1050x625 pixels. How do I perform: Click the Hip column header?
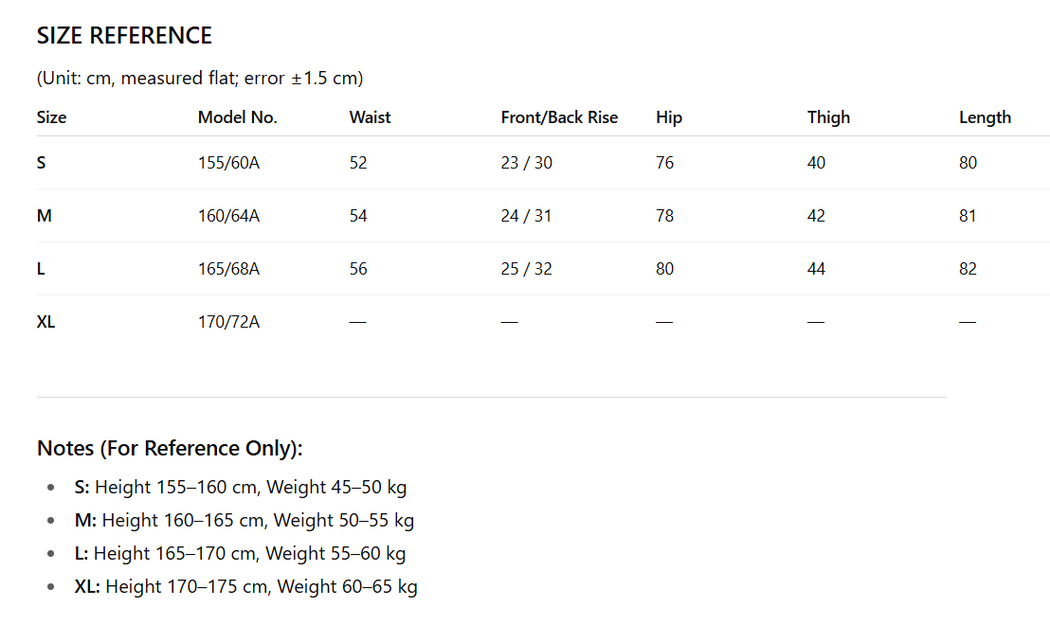(669, 117)
